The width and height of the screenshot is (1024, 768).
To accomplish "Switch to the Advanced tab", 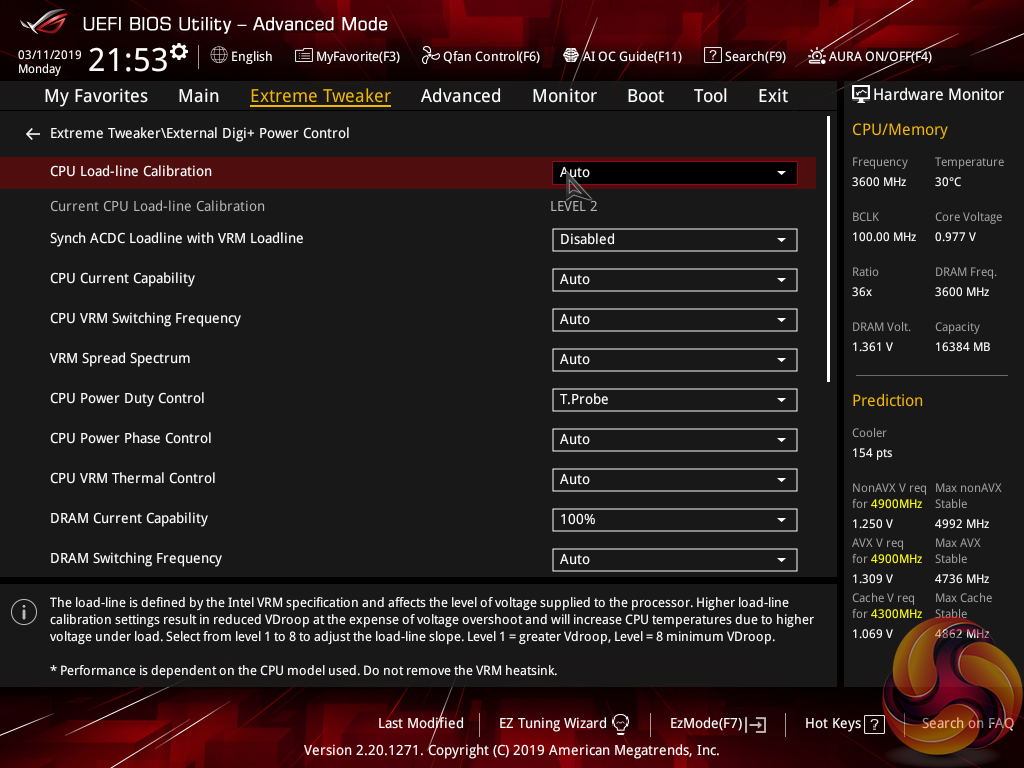I will [x=460, y=96].
